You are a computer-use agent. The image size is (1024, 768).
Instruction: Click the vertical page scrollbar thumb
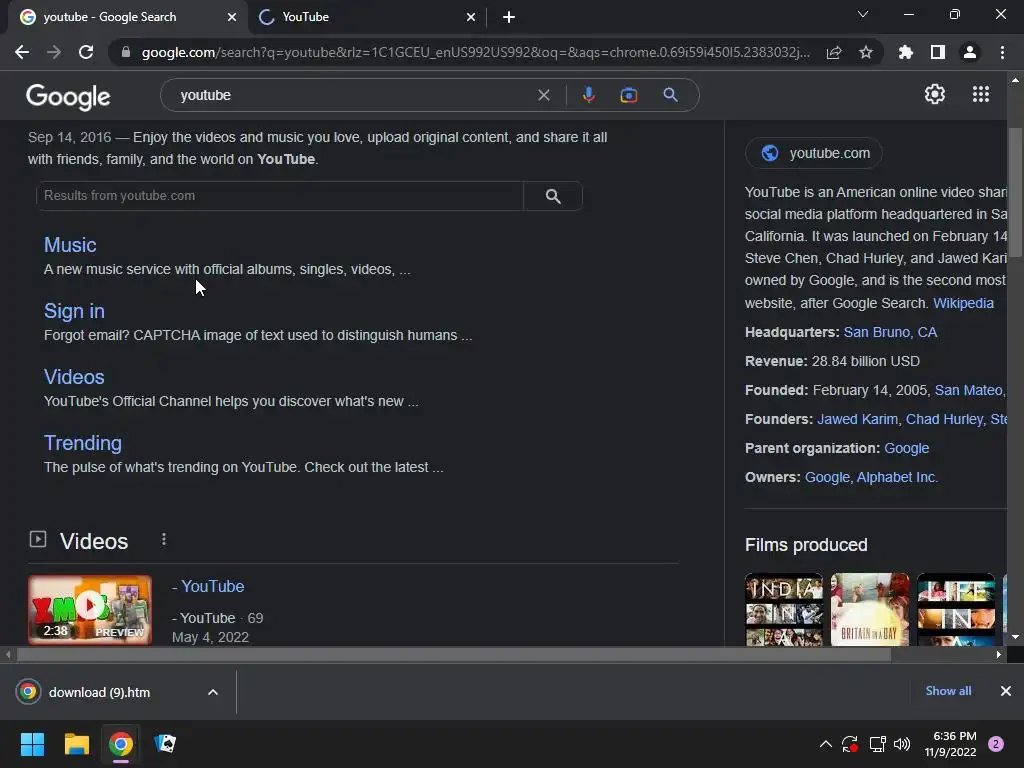pos(1015,193)
